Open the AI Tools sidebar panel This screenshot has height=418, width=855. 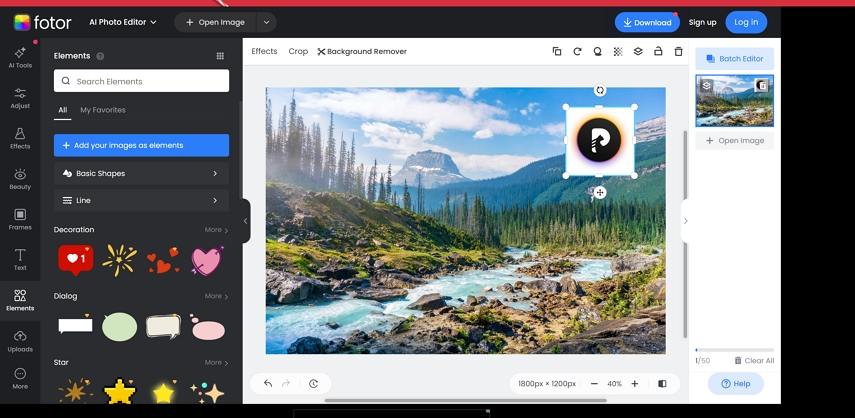(20, 57)
